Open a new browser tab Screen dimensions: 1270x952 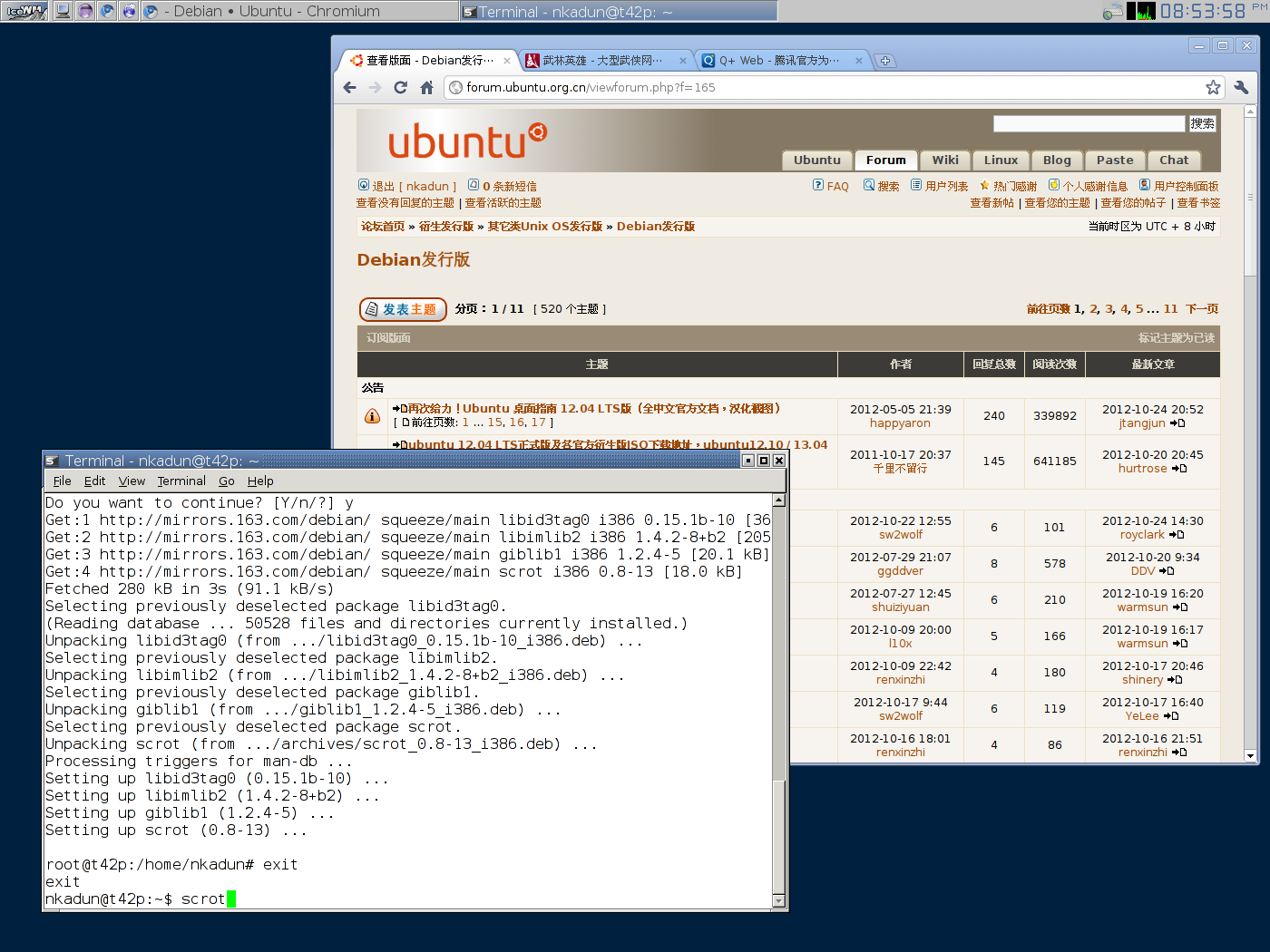885,61
